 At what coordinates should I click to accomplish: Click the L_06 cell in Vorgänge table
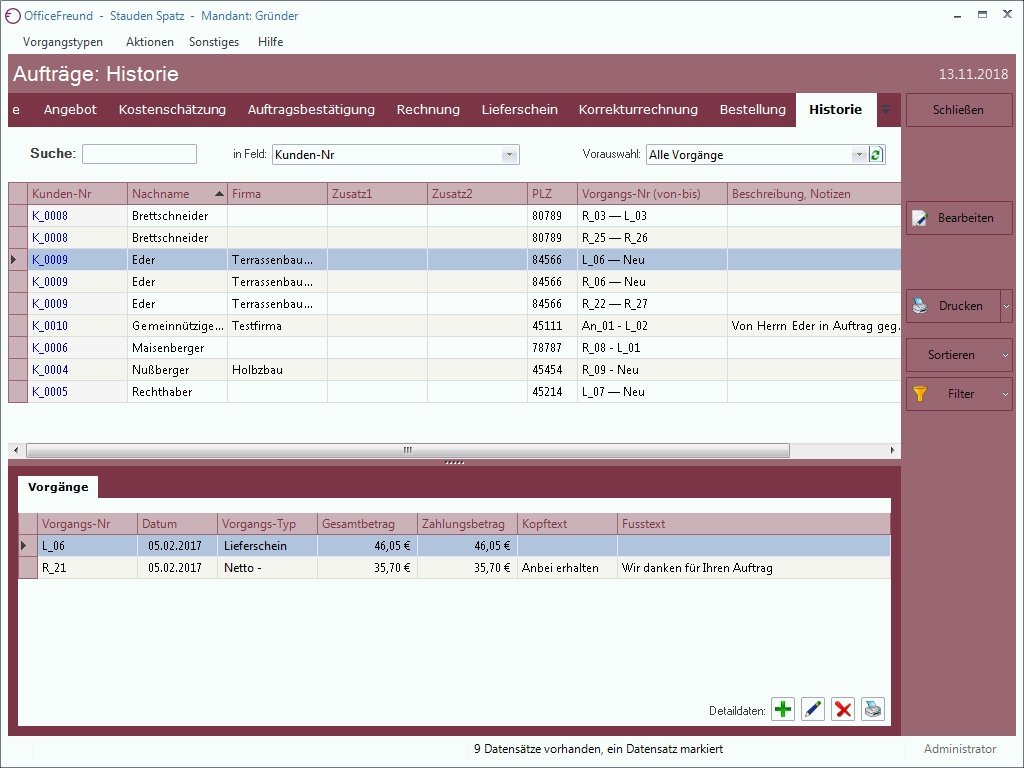click(x=88, y=546)
